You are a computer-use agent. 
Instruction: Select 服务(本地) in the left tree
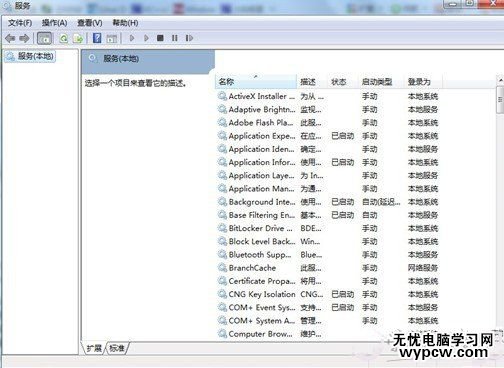[30, 56]
